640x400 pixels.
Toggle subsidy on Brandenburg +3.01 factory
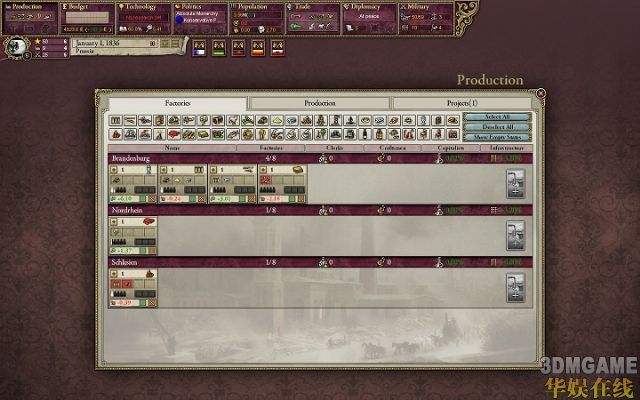pos(242,199)
